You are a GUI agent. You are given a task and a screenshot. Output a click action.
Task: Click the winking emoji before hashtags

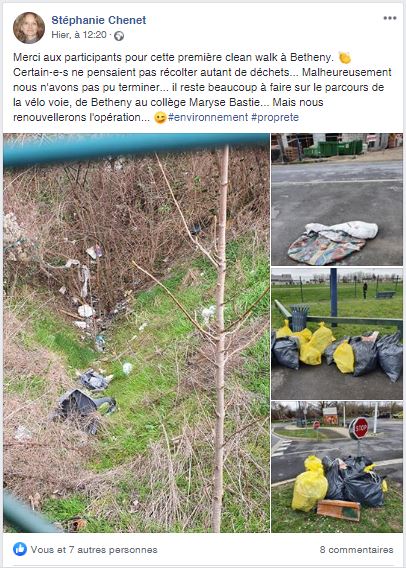tap(160, 118)
